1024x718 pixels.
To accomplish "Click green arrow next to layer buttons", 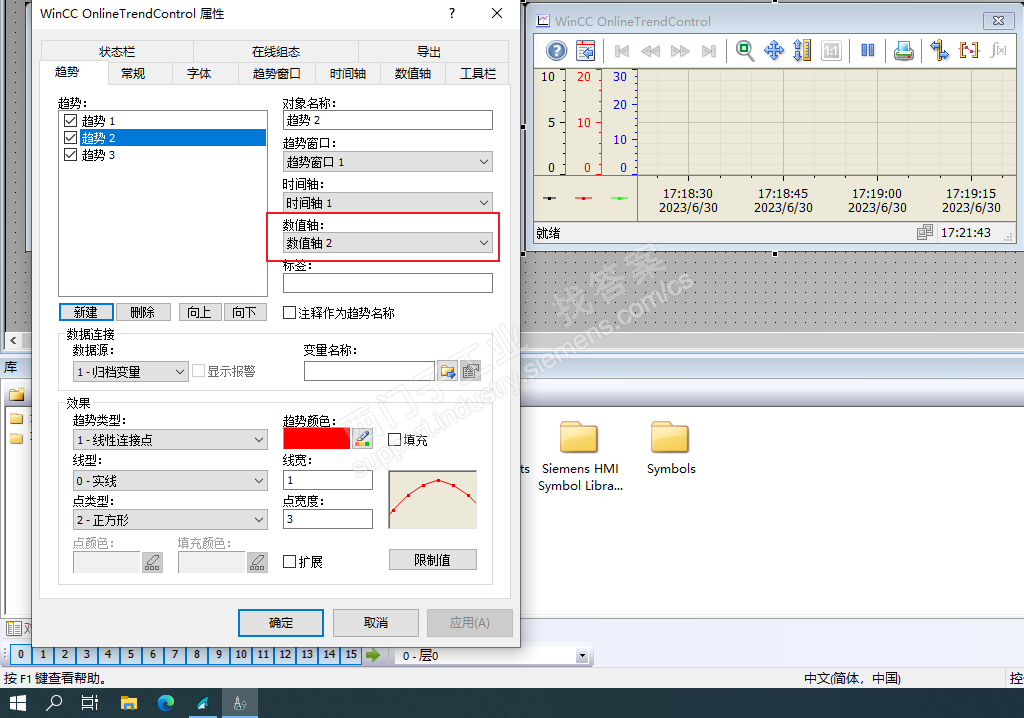I will [x=373, y=655].
